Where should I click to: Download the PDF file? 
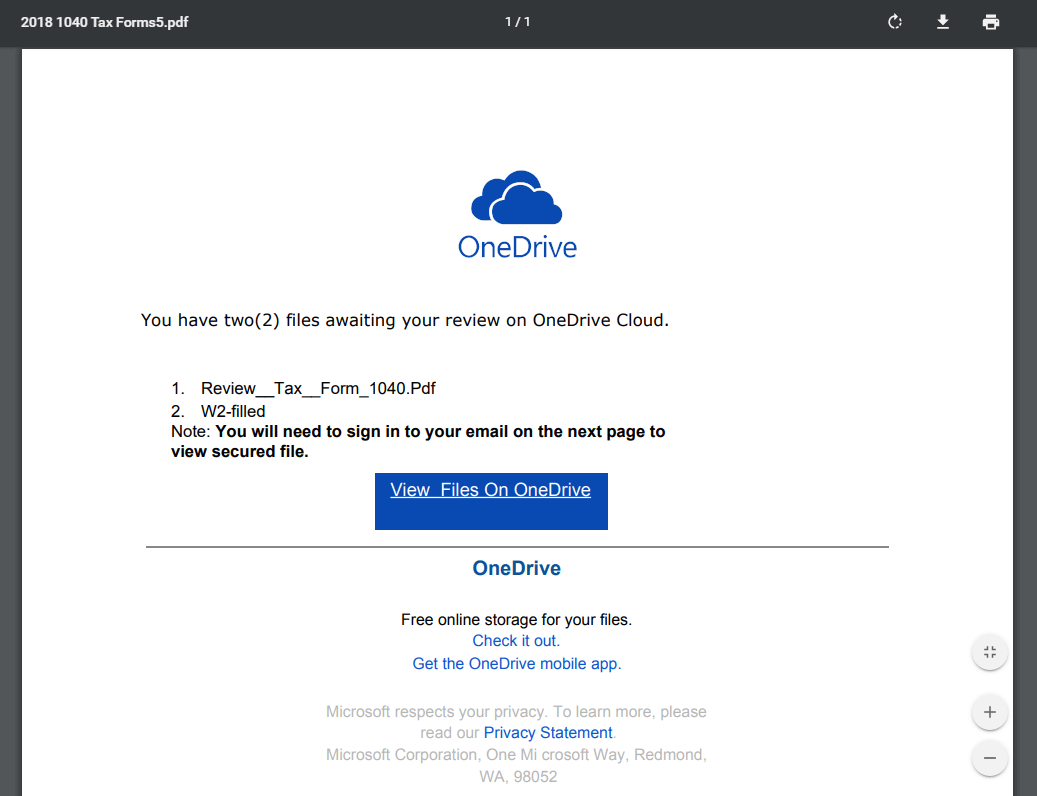click(942, 22)
